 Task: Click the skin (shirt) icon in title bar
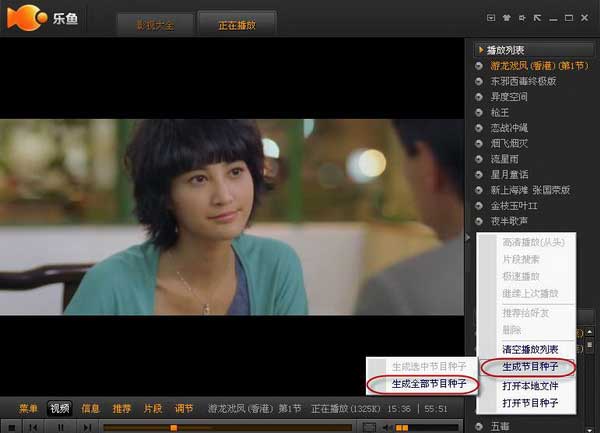click(506, 18)
